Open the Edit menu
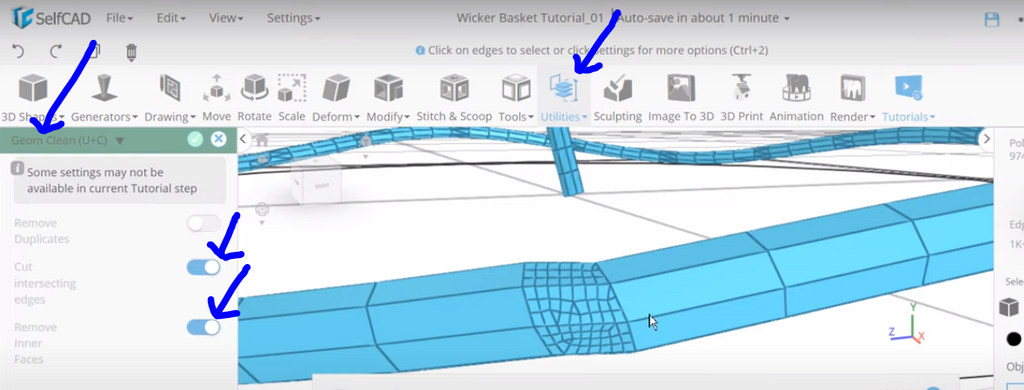Screen dimensions: 1024x390 coord(171,18)
